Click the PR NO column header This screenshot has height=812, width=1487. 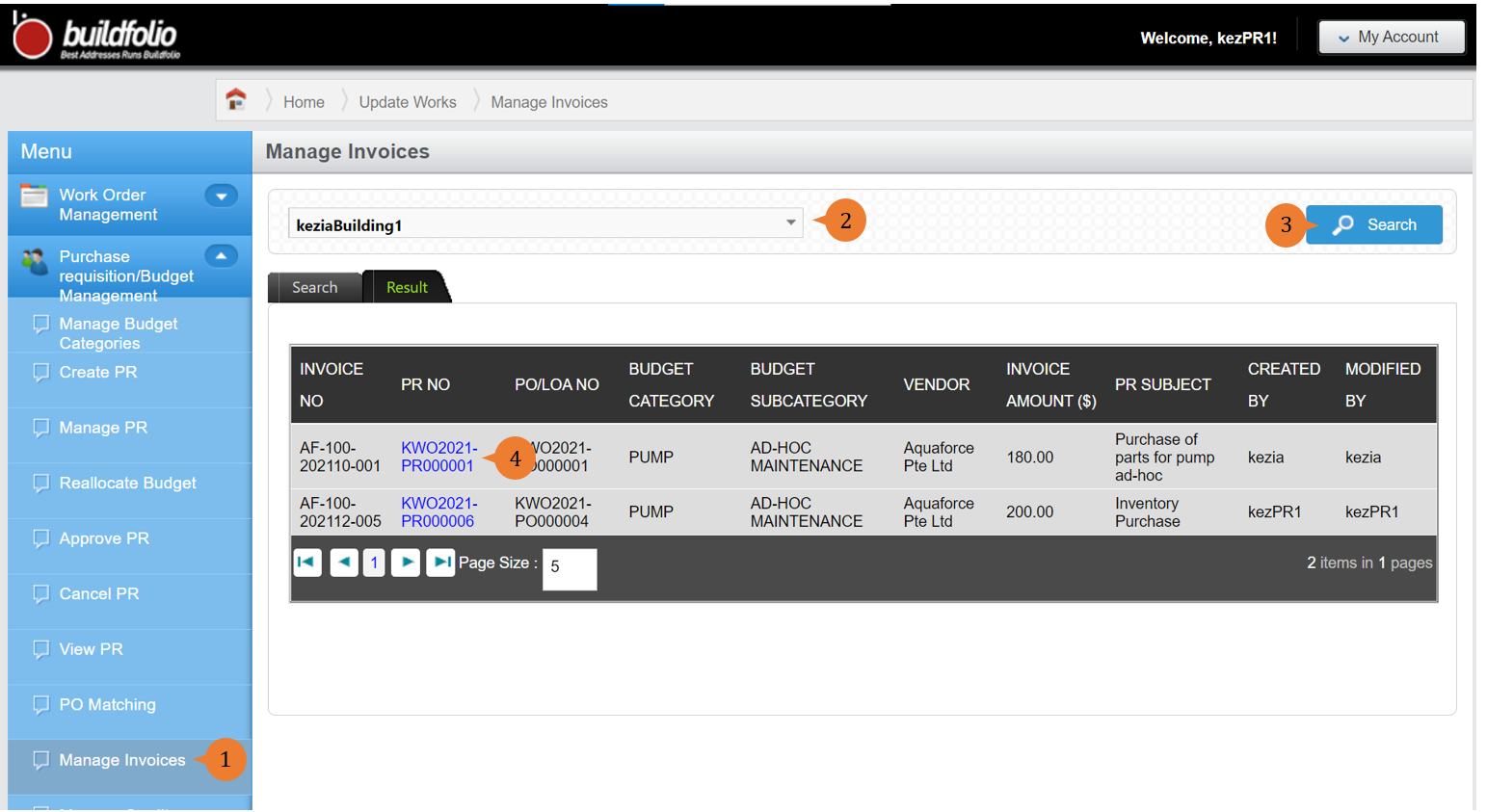coord(426,384)
